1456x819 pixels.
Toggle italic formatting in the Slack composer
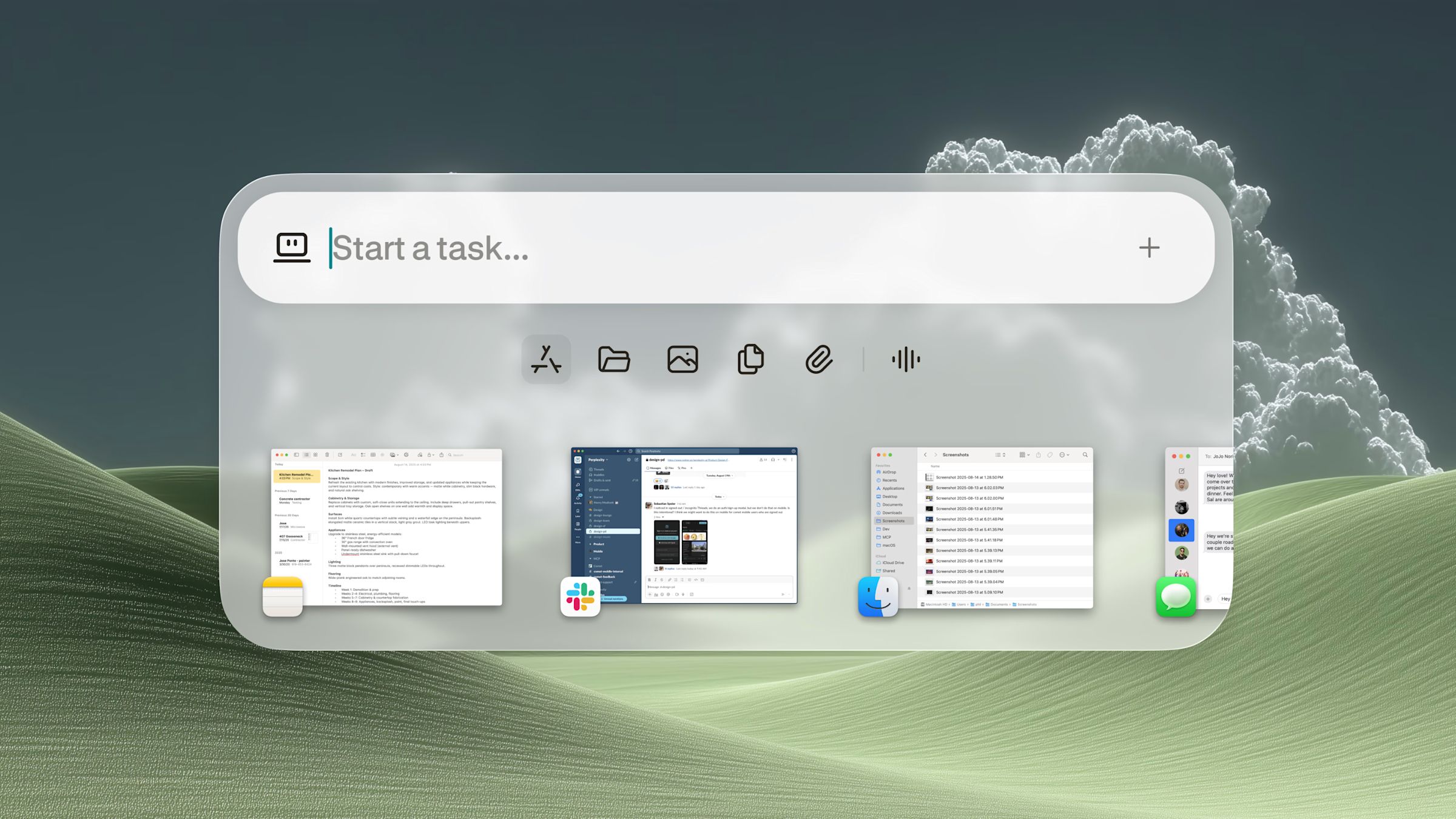pos(656,580)
